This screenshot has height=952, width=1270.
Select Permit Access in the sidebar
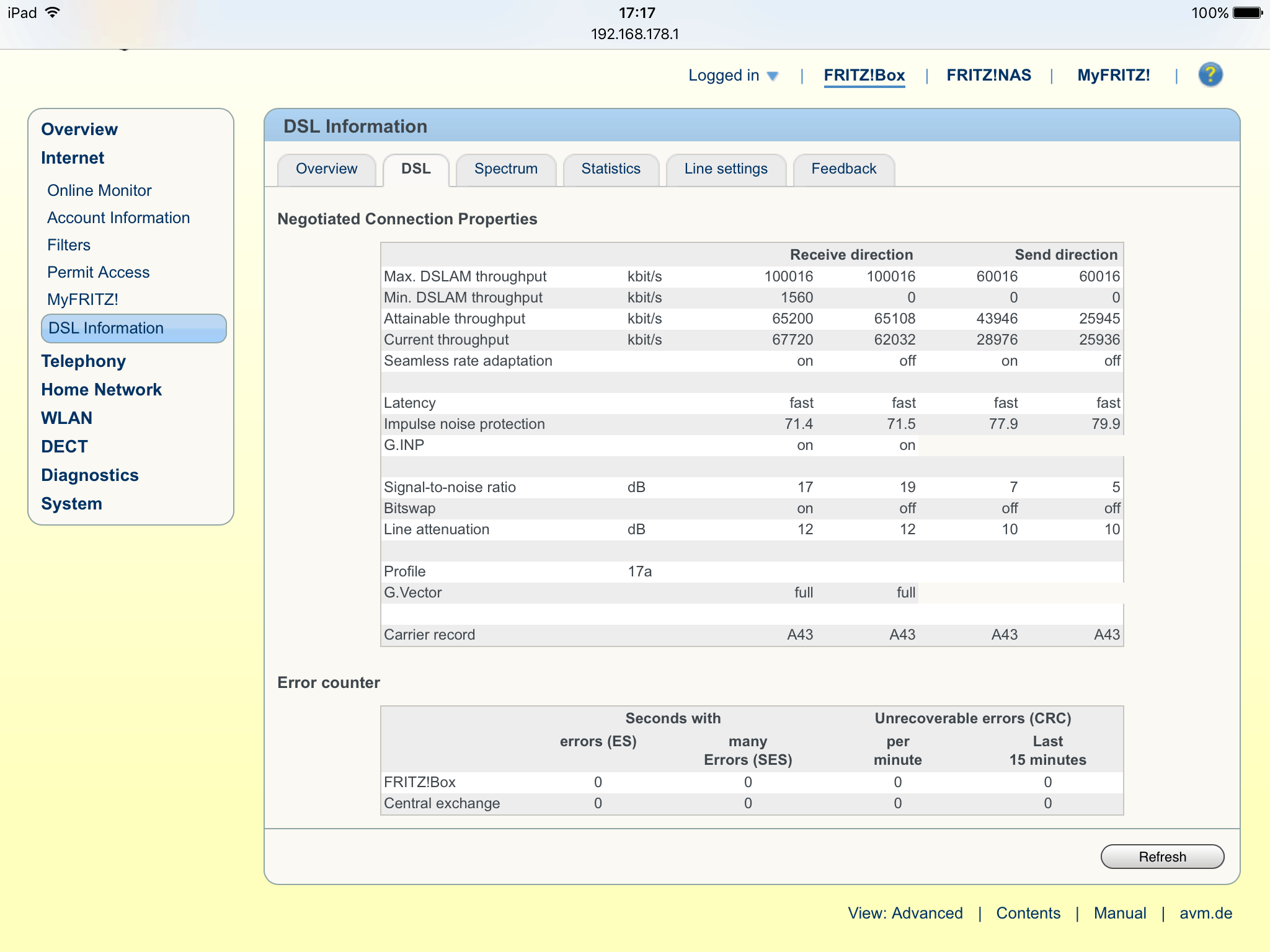(x=98, y=272)
